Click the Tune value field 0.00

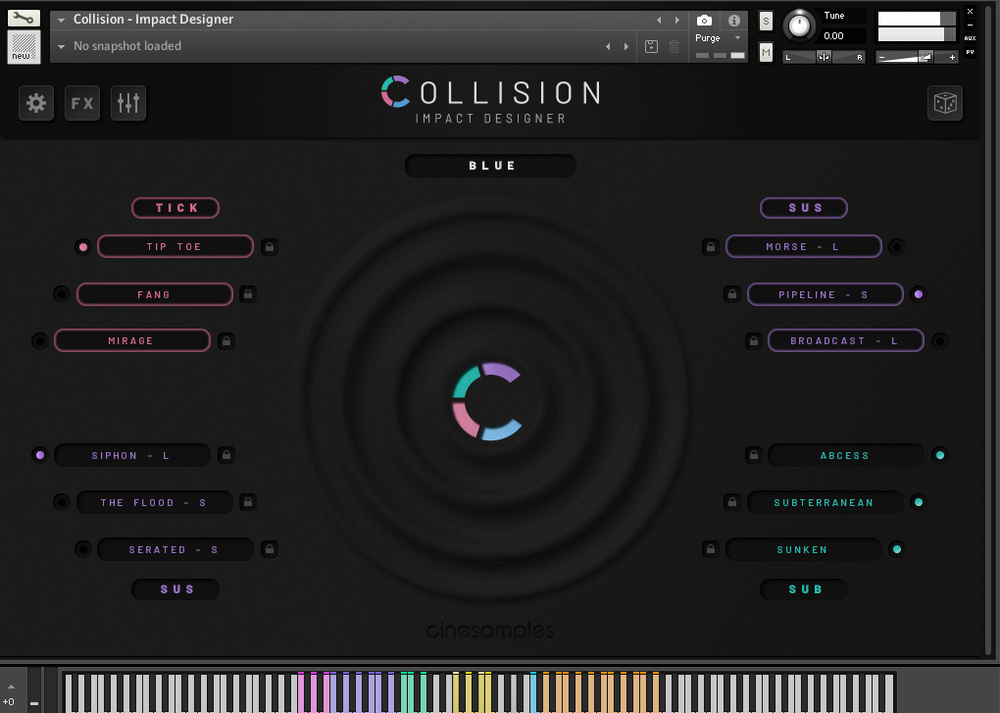click(x=842, y=36)
